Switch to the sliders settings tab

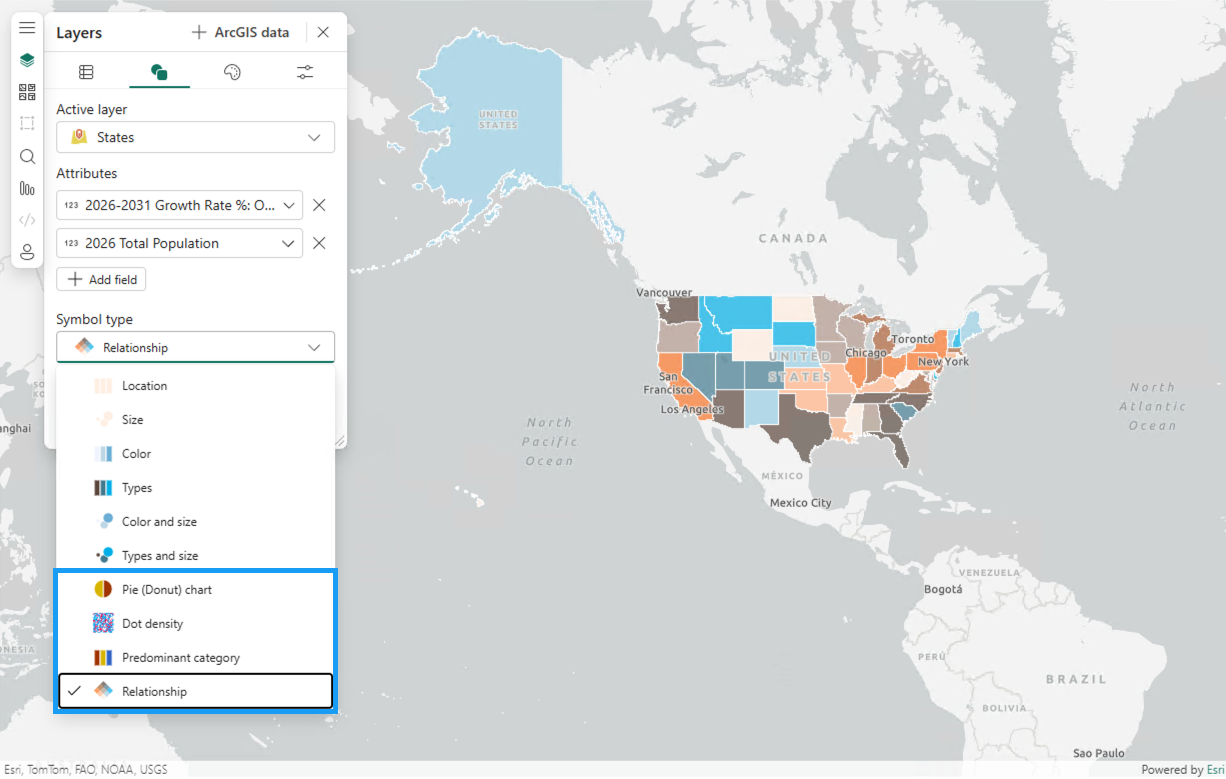(305, 72)
